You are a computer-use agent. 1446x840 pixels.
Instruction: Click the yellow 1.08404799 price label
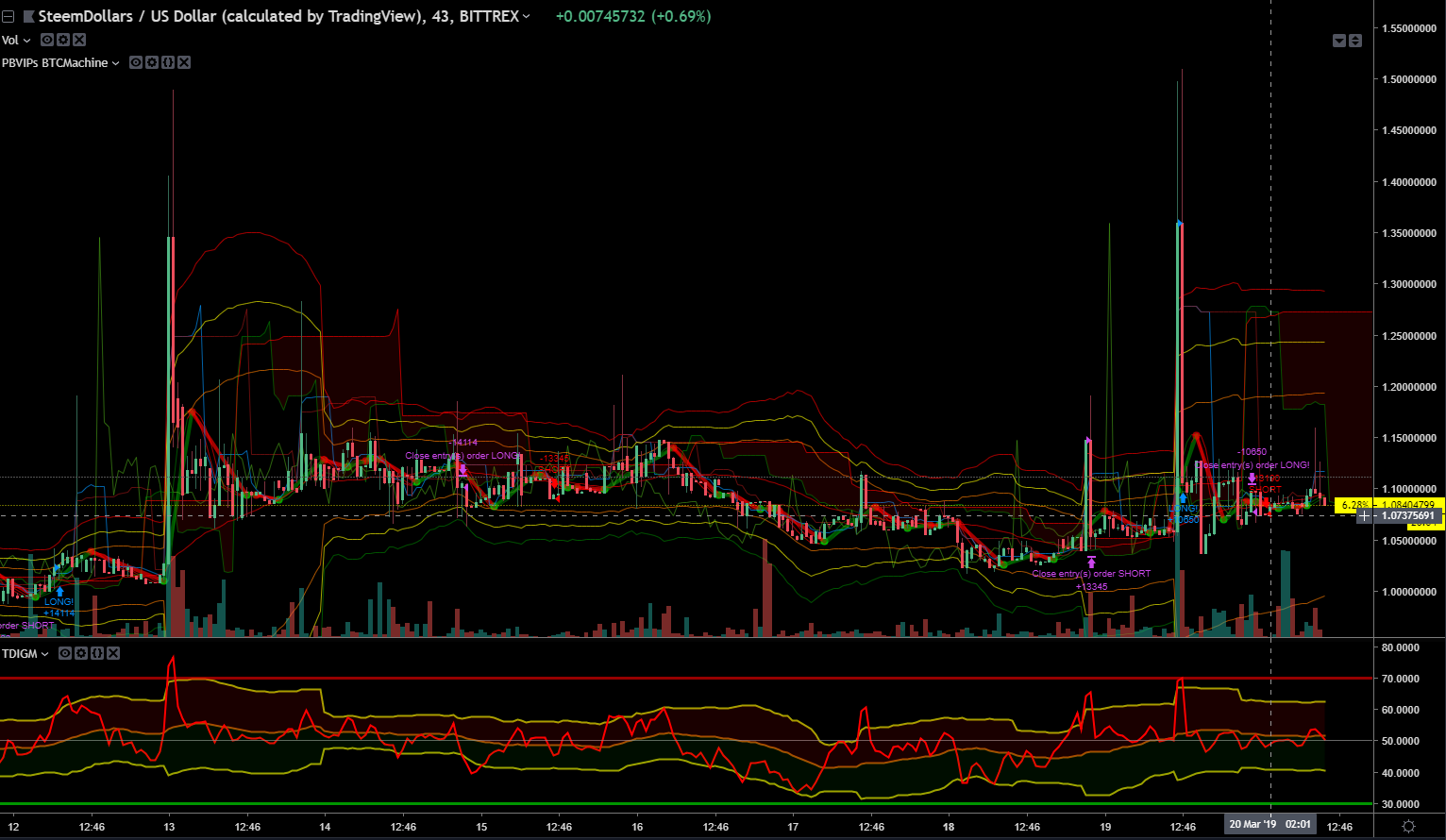1407,505
